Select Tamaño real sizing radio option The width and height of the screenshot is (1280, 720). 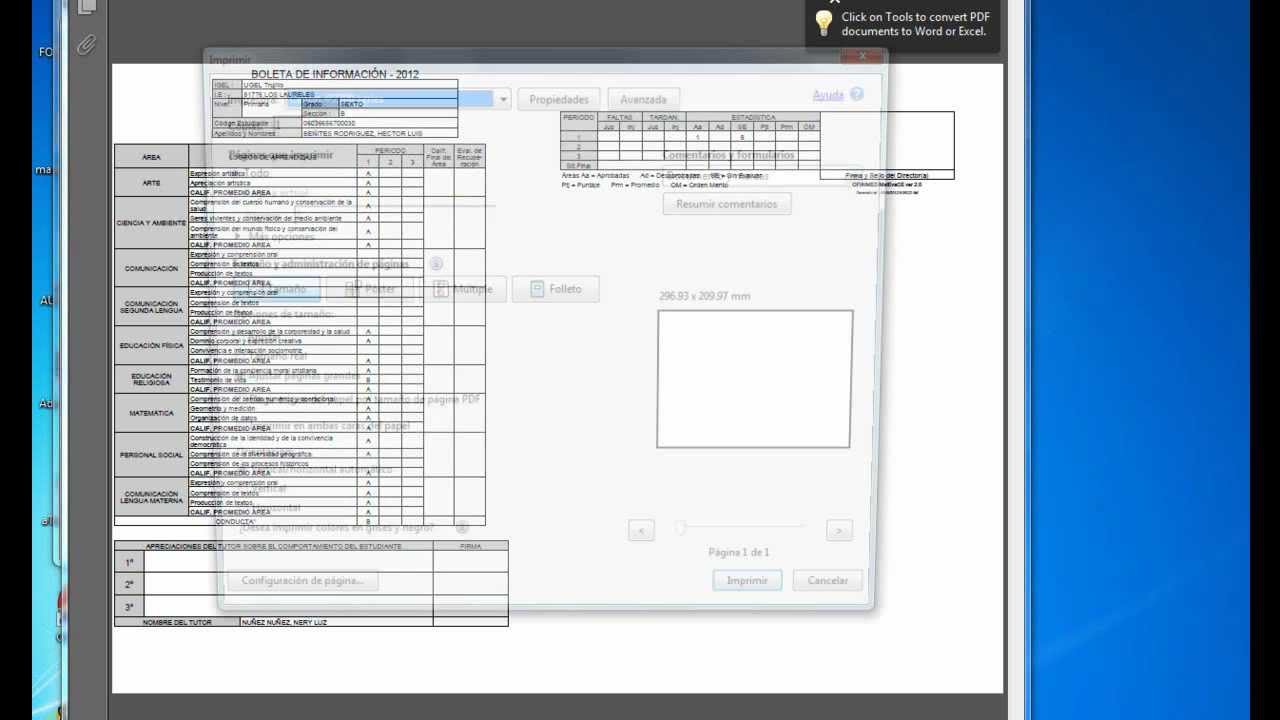pyautogui.click(x=272, y=356)
